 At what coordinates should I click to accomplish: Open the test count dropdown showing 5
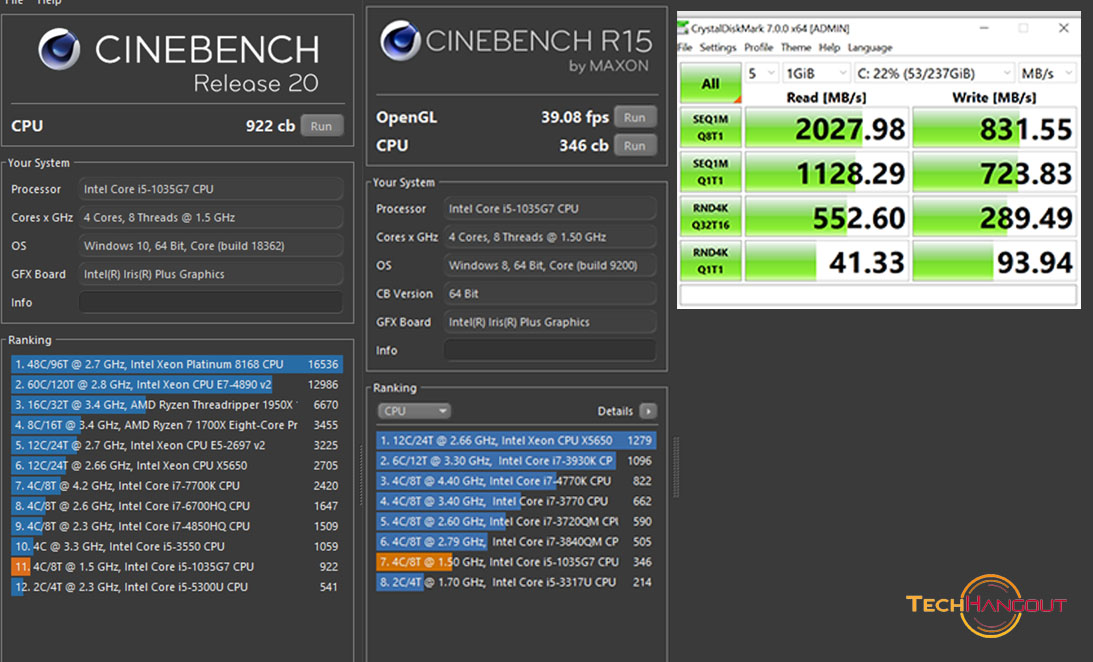[761, 73]
